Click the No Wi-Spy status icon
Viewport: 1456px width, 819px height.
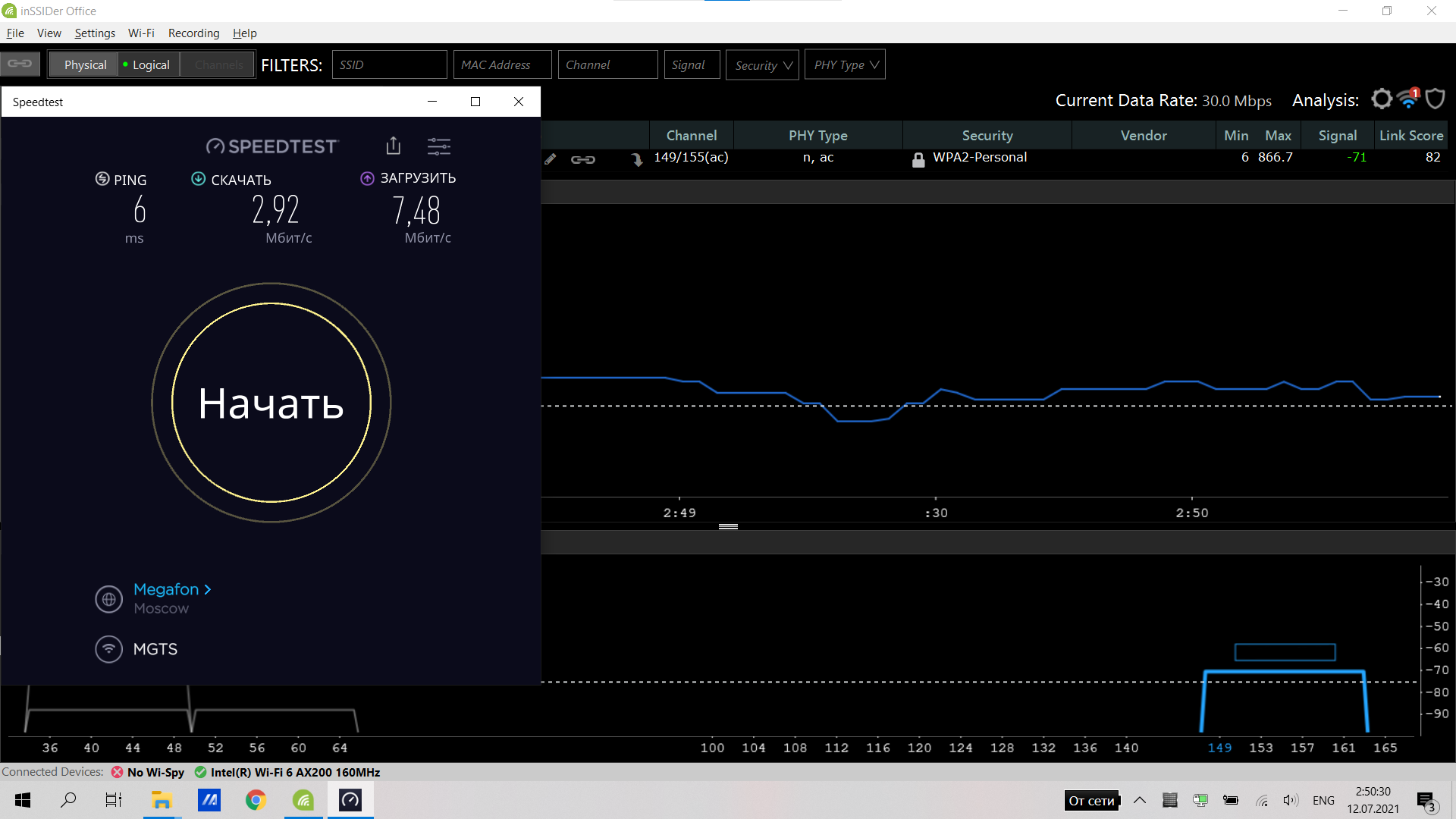coord(117,772)
